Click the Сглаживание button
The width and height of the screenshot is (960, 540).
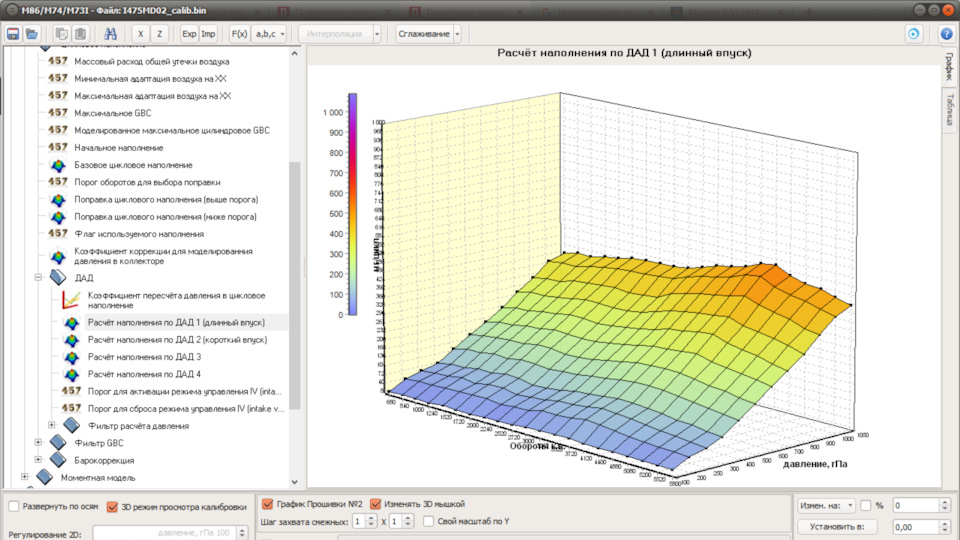(424, 34)
